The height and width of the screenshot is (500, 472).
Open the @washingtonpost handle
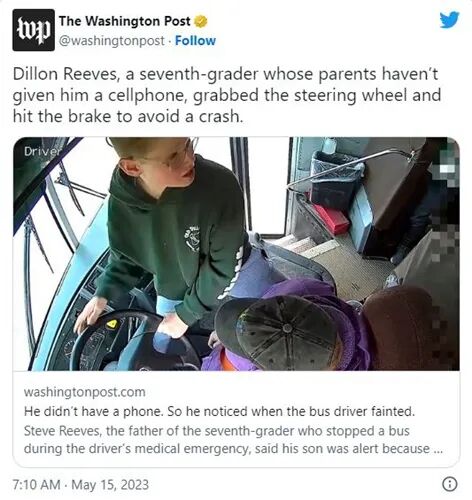[112, 41]
